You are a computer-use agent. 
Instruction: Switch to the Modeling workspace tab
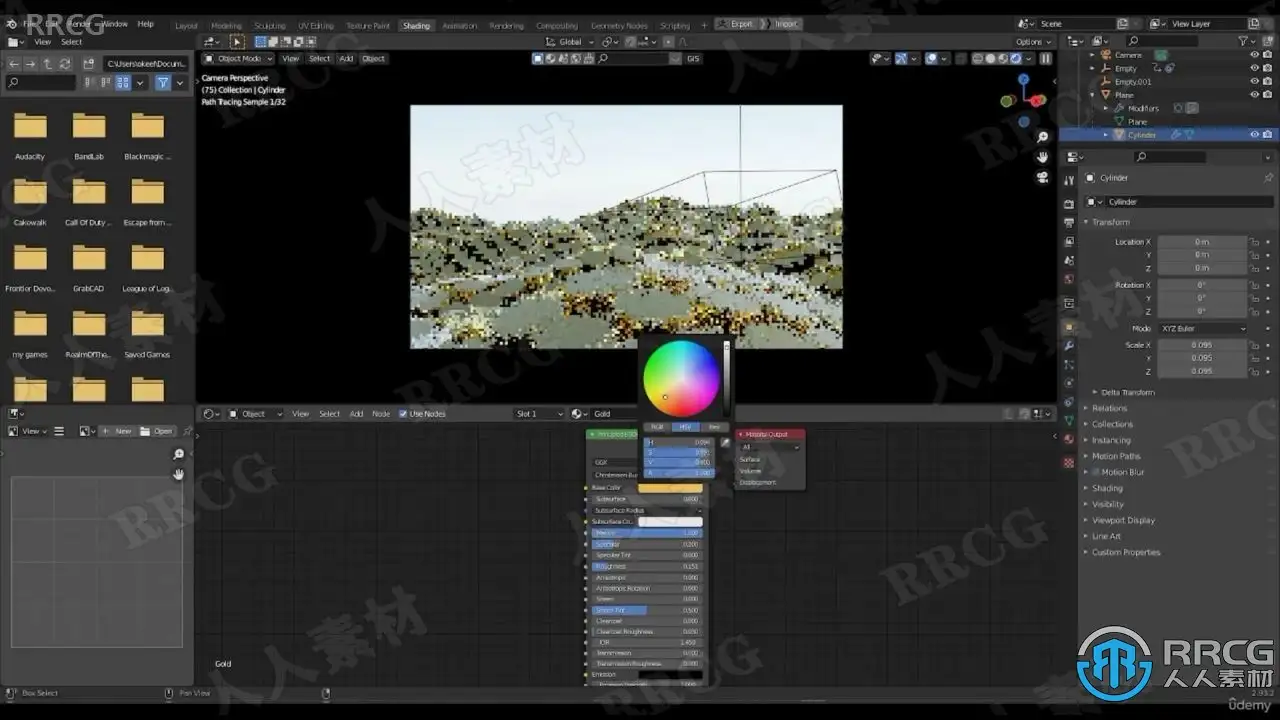[226, 25]
